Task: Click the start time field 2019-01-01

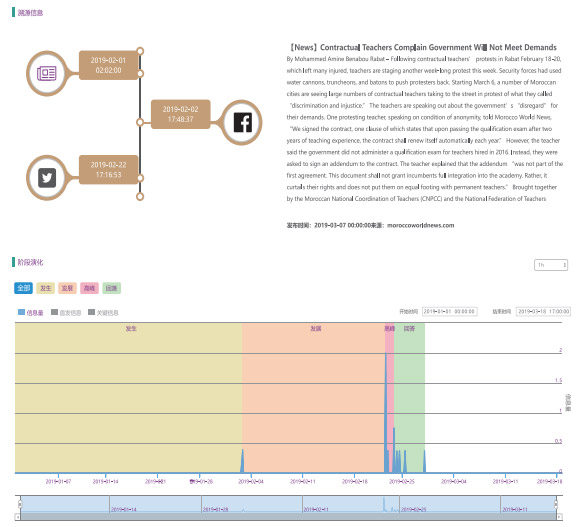Action: coord(449,311)
